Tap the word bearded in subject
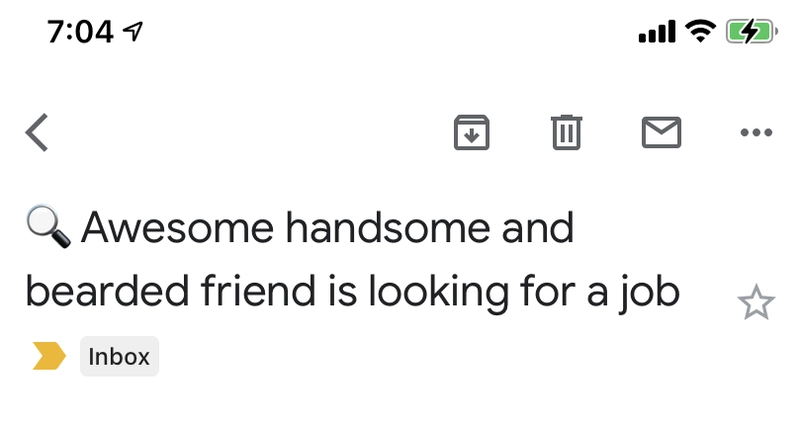Image resolution: width=800 pixels, height=425 pixels. (108, 291)
